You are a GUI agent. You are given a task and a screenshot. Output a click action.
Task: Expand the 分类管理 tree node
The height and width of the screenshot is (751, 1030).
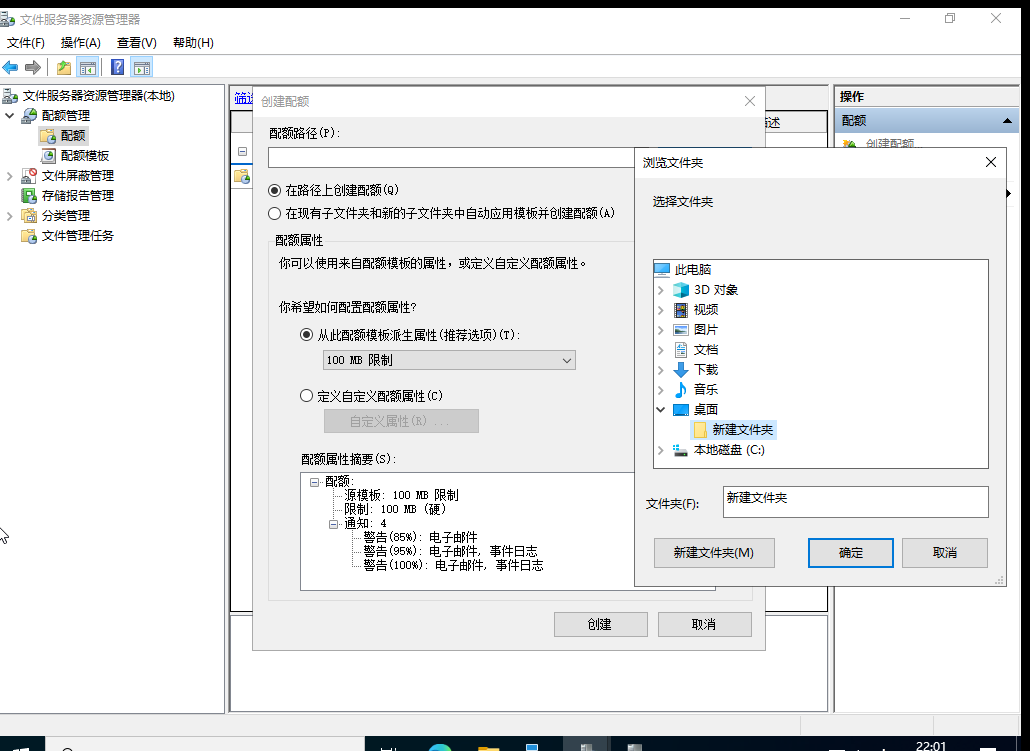[10, 216]
